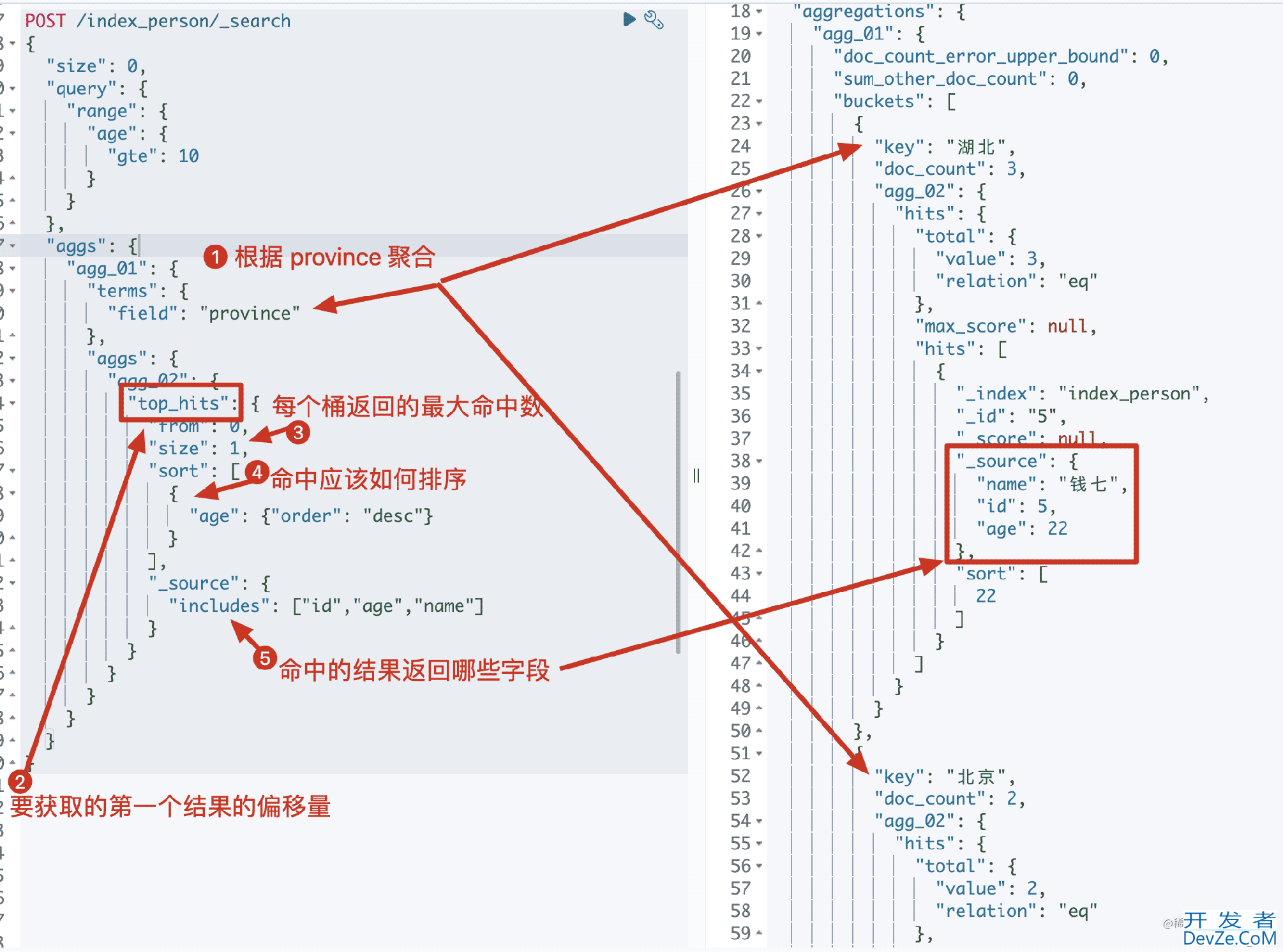Viewport: 1283px width, 952px height.
Task: Click the "key": "北京" line
Action: [945, 777]
